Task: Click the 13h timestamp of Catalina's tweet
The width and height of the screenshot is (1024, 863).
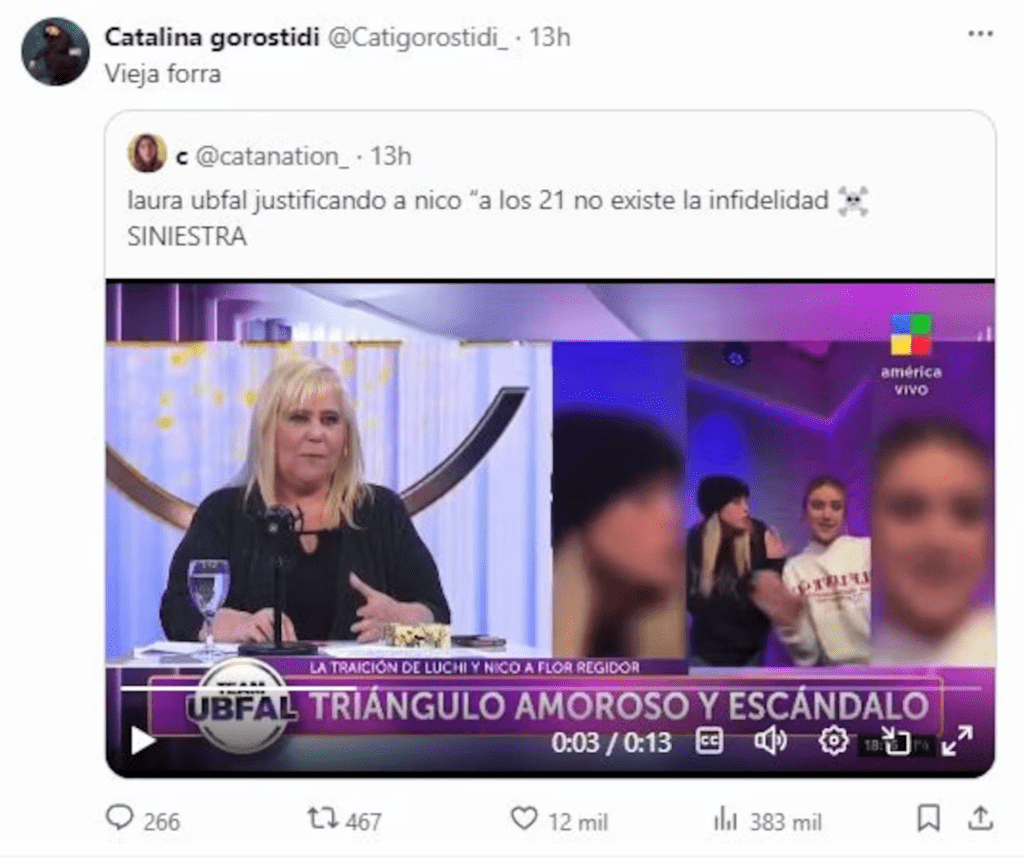Action: [x=550, y=37]
